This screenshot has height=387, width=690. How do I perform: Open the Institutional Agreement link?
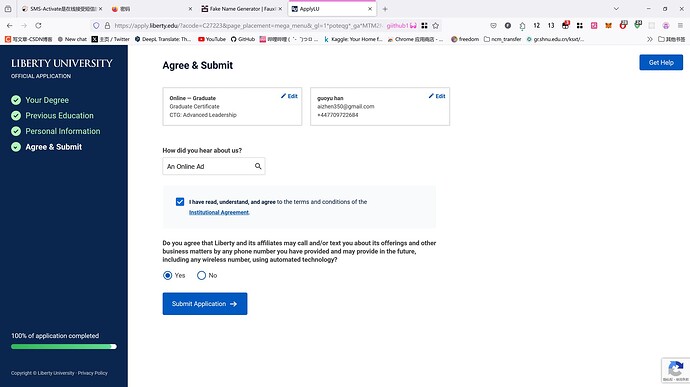[x=219, y=212]
